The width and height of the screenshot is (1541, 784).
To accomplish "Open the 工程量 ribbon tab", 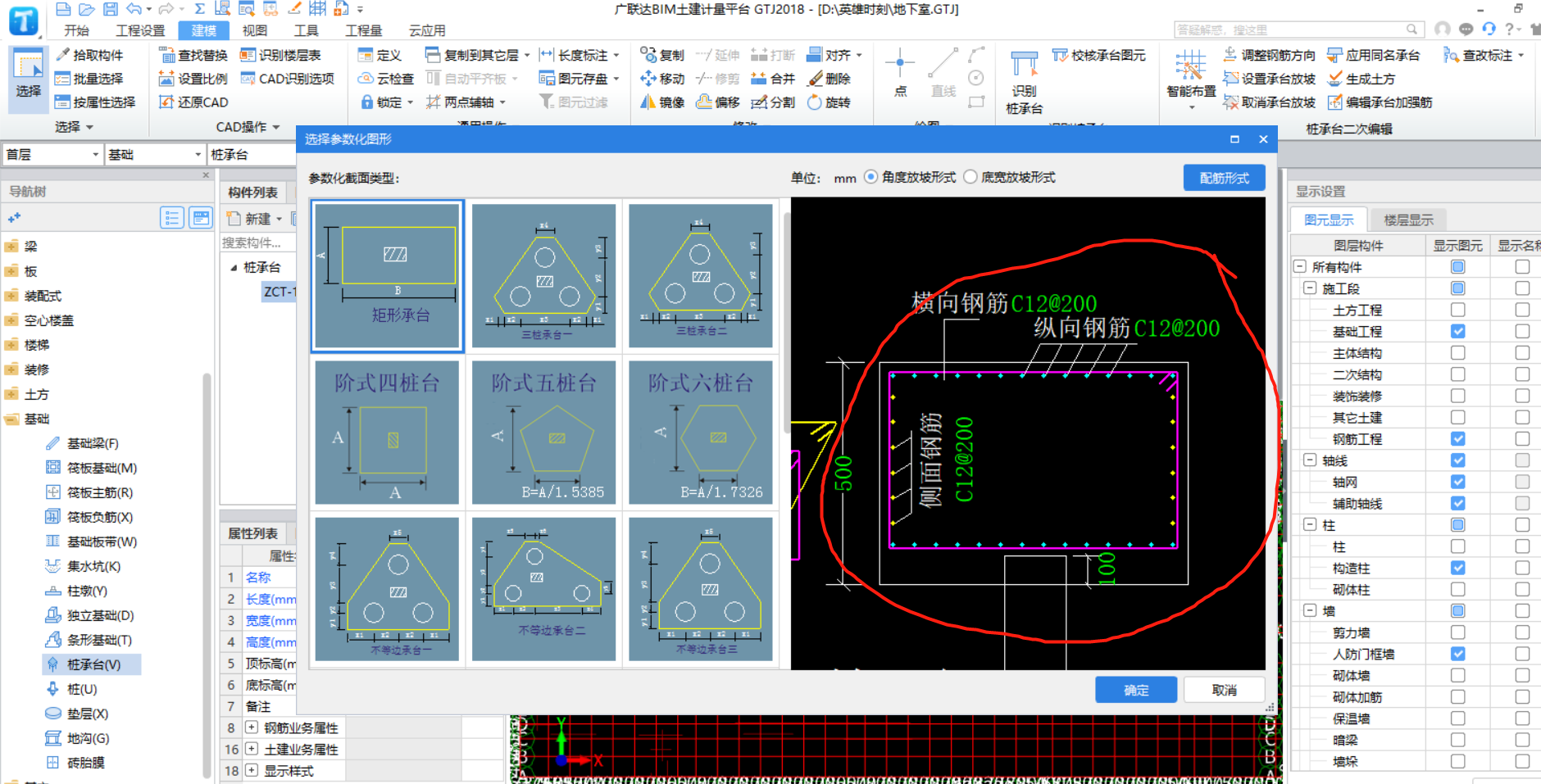I will coord(363,30).
